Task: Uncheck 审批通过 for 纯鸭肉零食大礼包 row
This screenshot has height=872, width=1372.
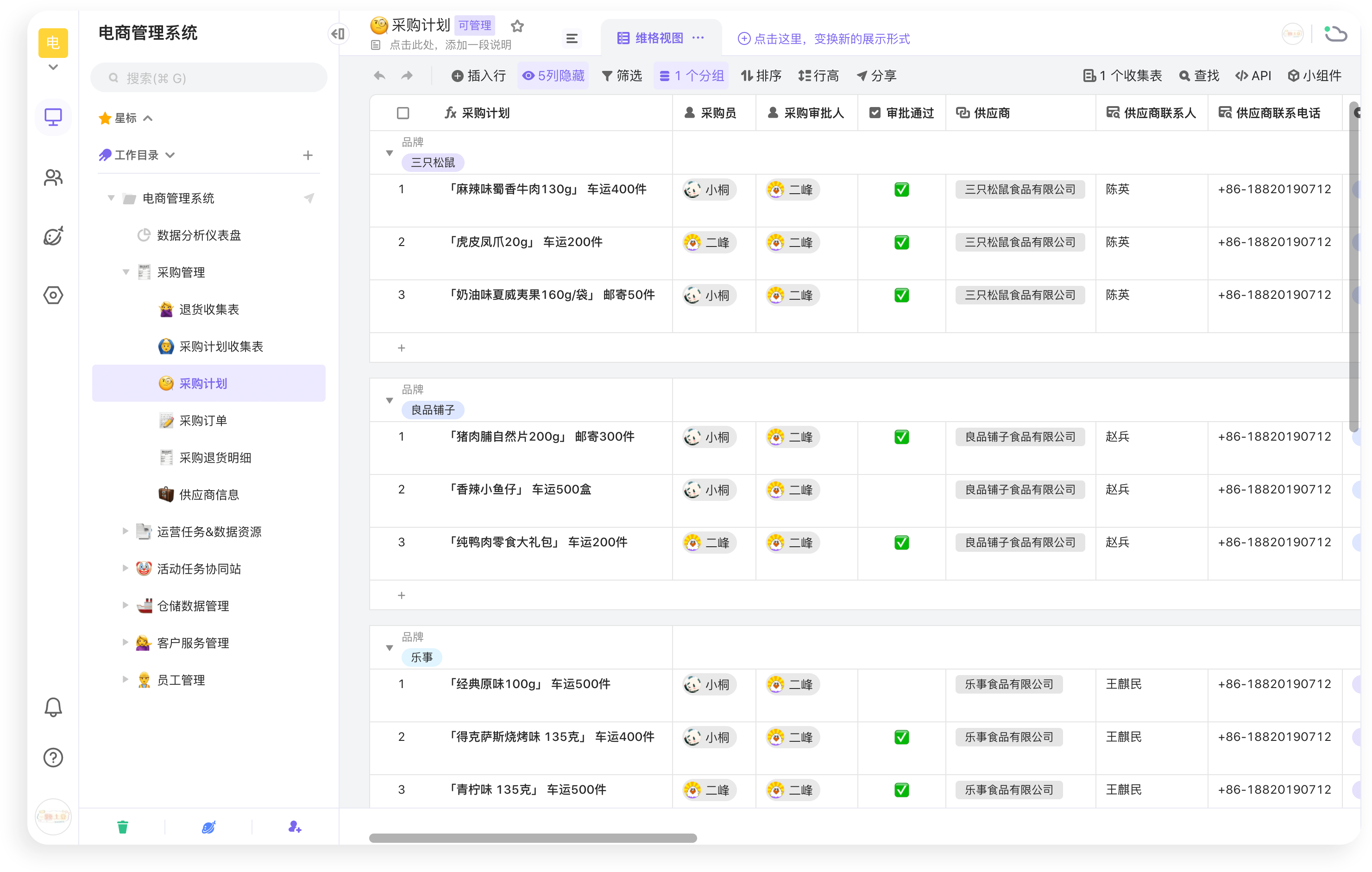Action: coord(901,543)
